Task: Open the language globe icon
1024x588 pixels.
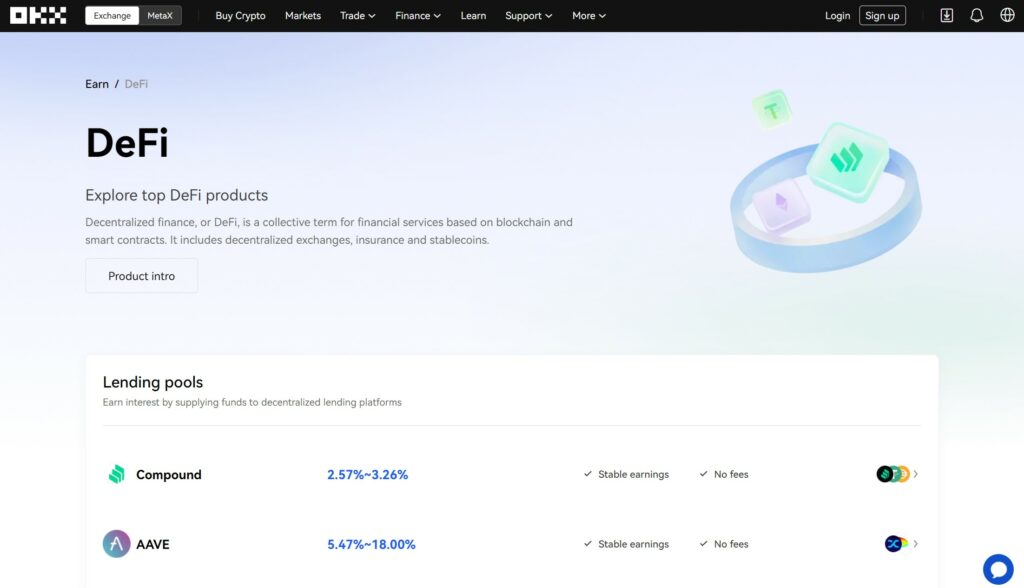Action: (x=1007, y=15)
